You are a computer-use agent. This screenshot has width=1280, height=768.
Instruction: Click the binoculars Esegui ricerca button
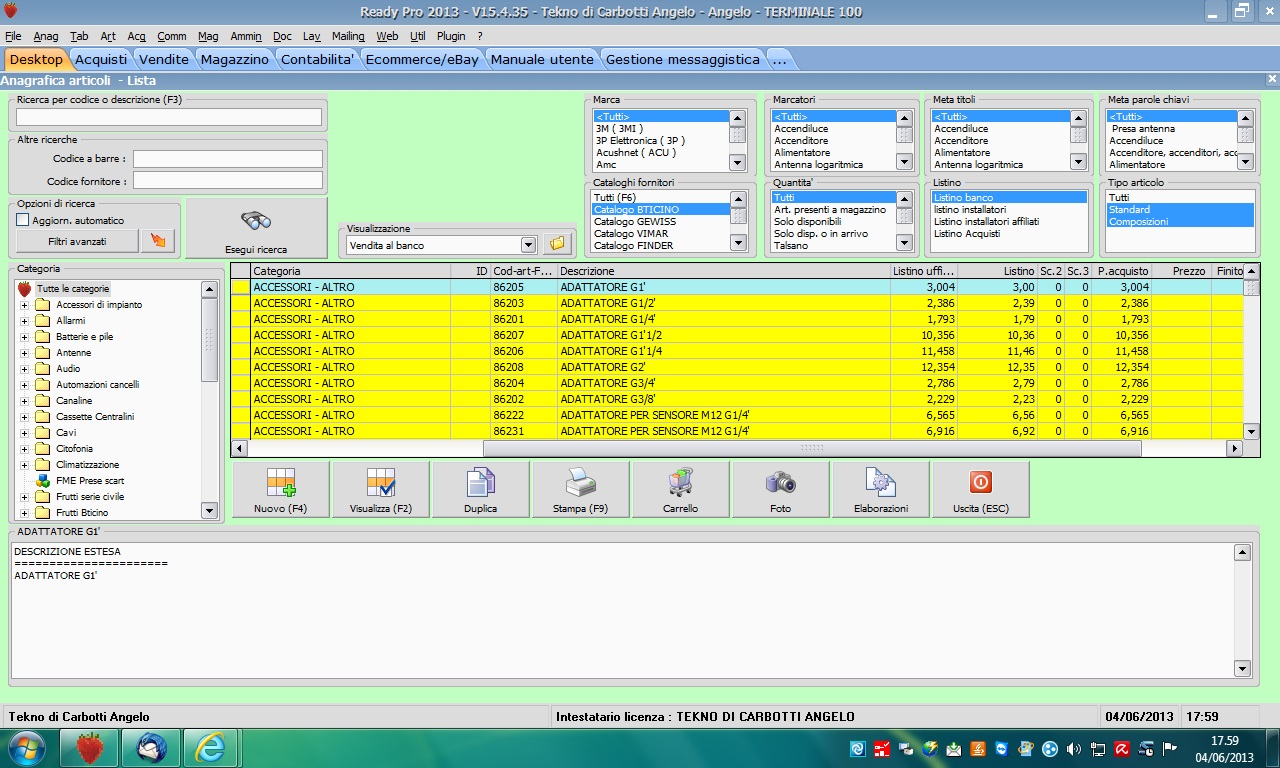point(257,229)
